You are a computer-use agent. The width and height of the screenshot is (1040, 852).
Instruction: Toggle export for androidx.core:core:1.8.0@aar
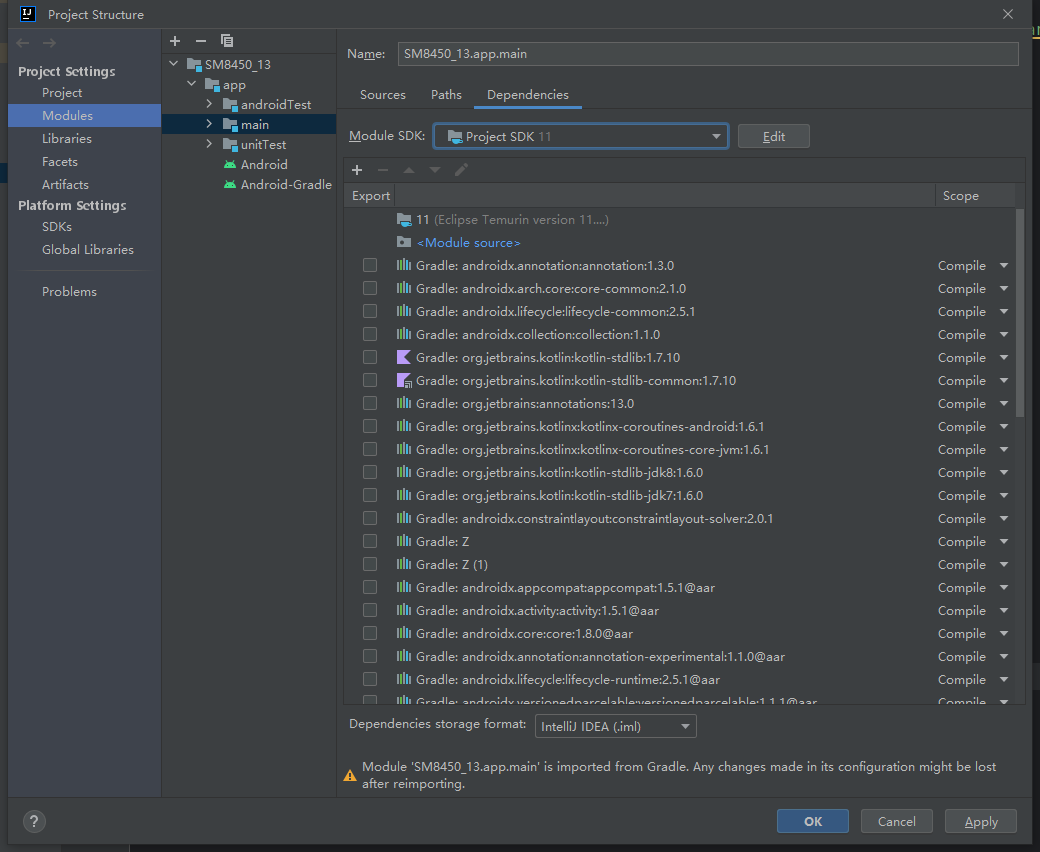370,633
